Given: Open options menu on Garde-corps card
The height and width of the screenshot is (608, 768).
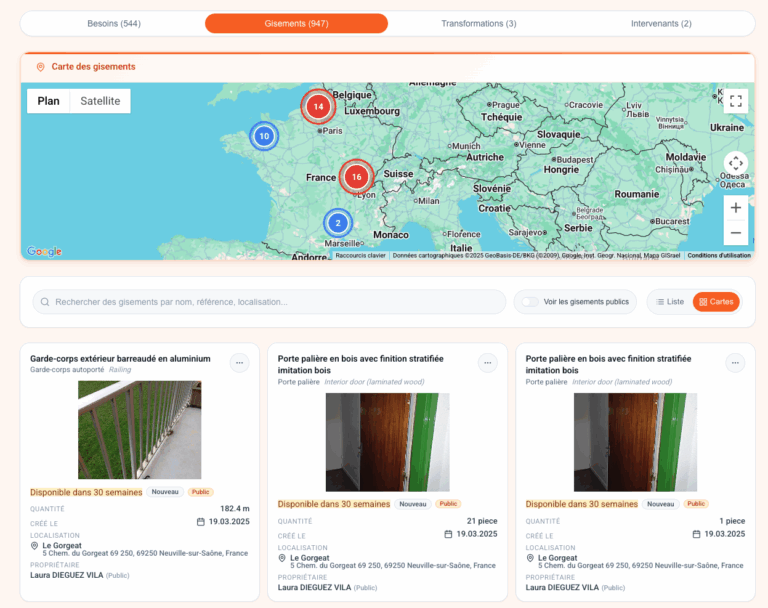Looking at the screenshot, I should [239, 363].
